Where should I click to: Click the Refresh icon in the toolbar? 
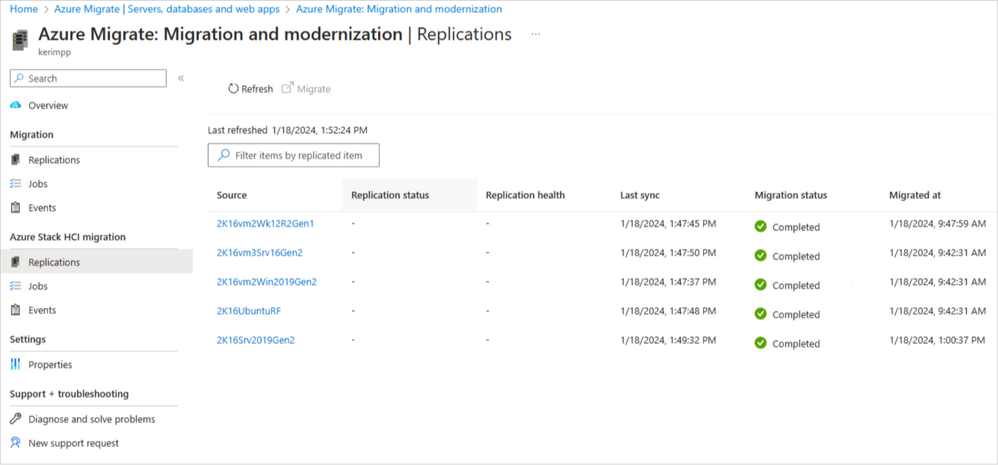[233, 89]
